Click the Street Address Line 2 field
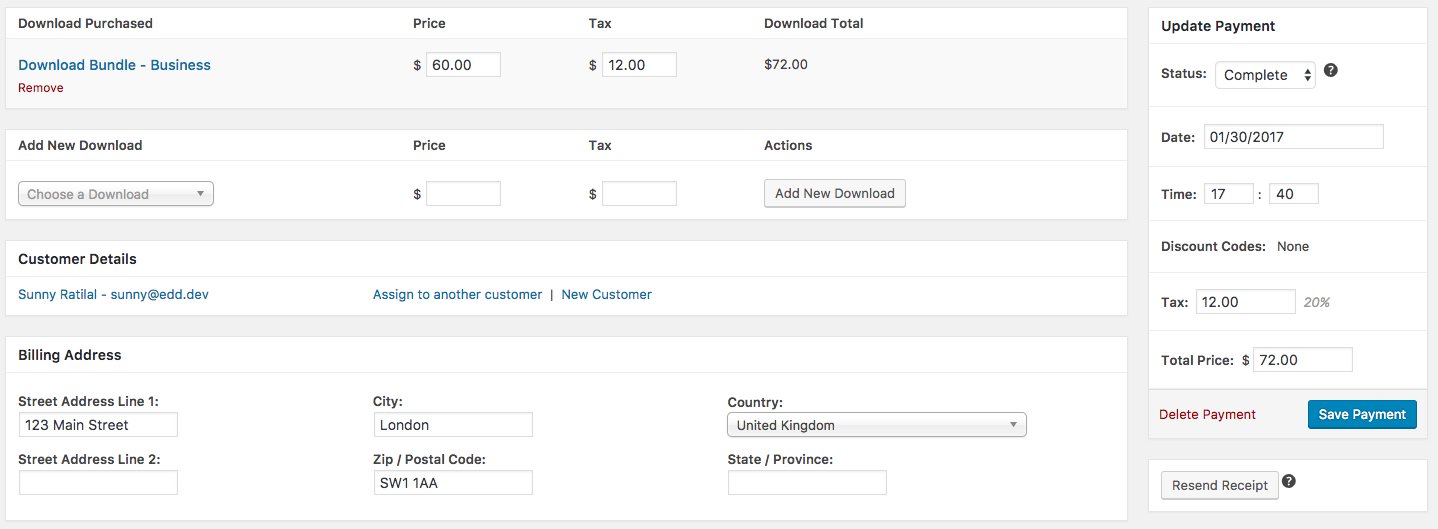The height and width of the screenshot is (529, 1438). point(98,483)
